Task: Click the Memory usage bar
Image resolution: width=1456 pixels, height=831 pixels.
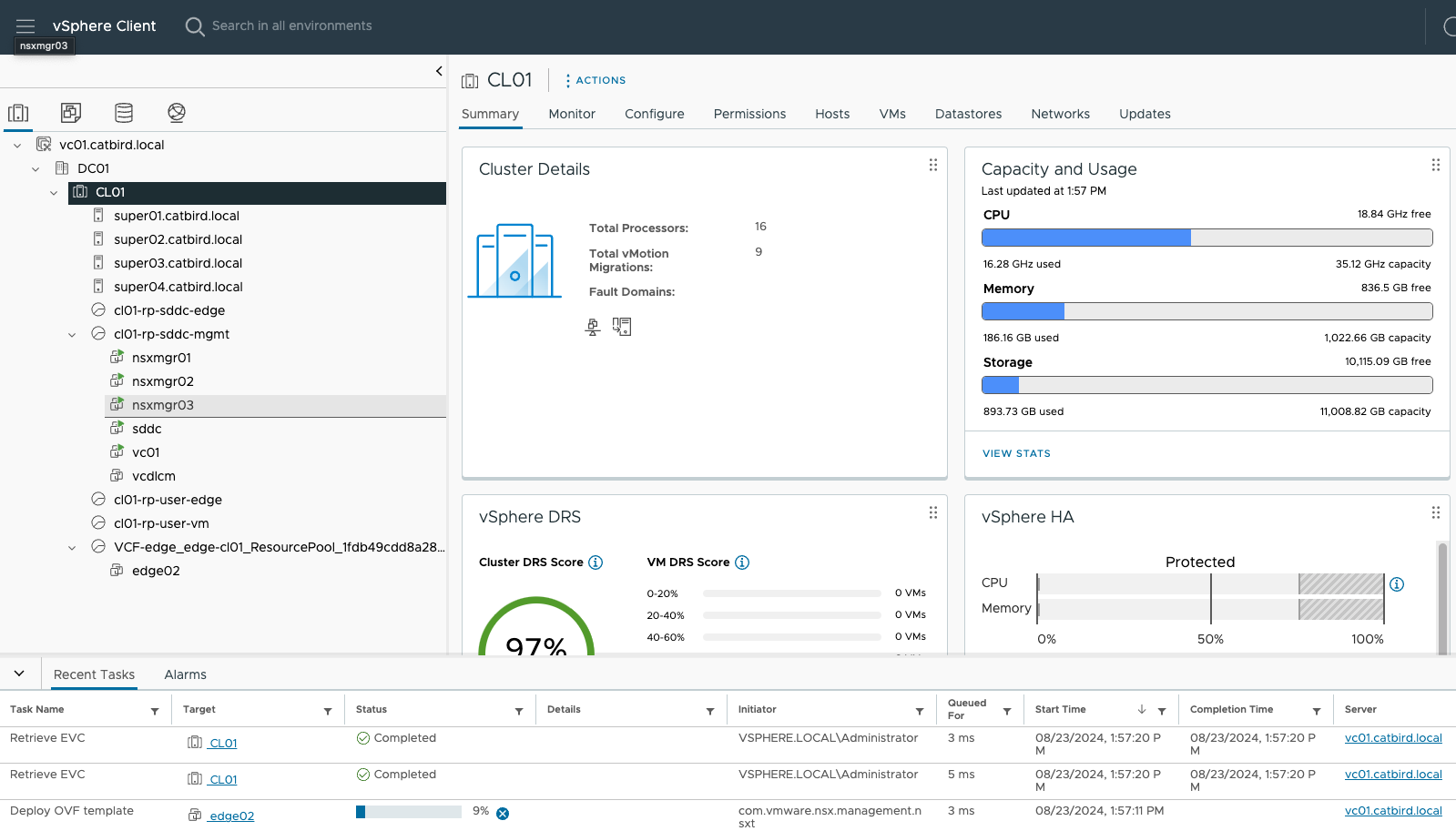Action: pos(1207,311)
